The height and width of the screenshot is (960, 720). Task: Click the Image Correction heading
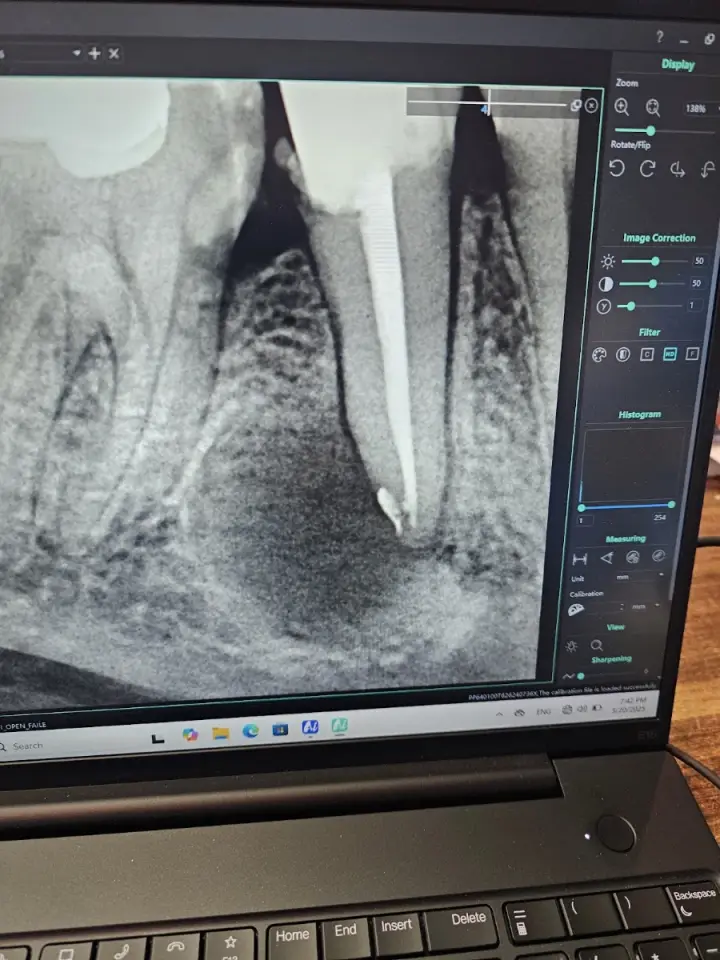coord(659,238)
